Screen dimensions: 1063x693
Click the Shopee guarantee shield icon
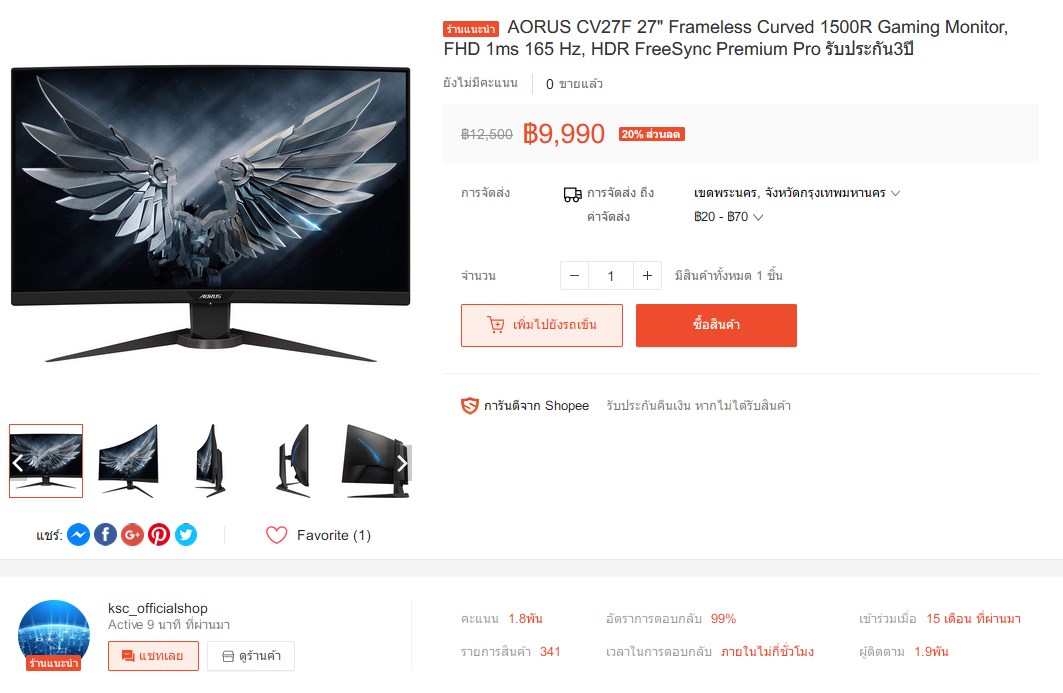(x=470, y=405)
